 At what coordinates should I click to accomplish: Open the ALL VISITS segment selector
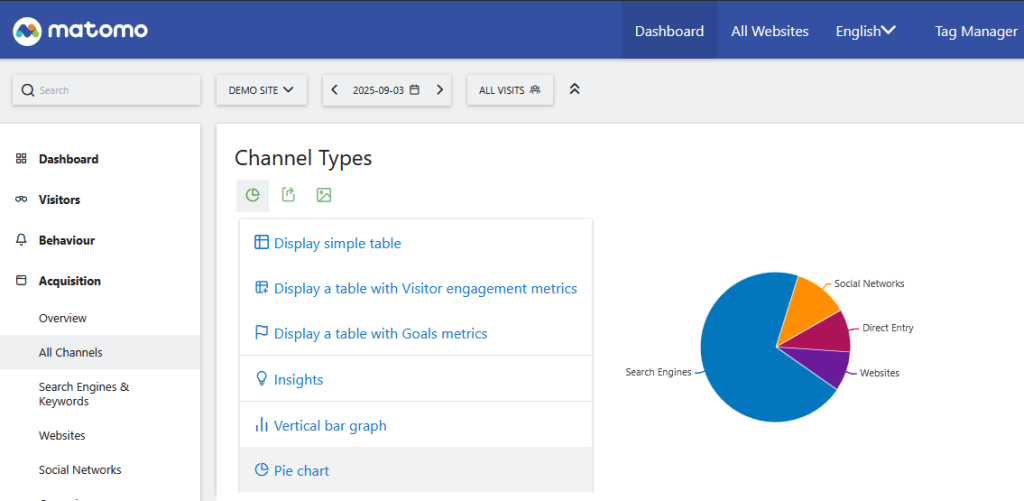[509, 90]
